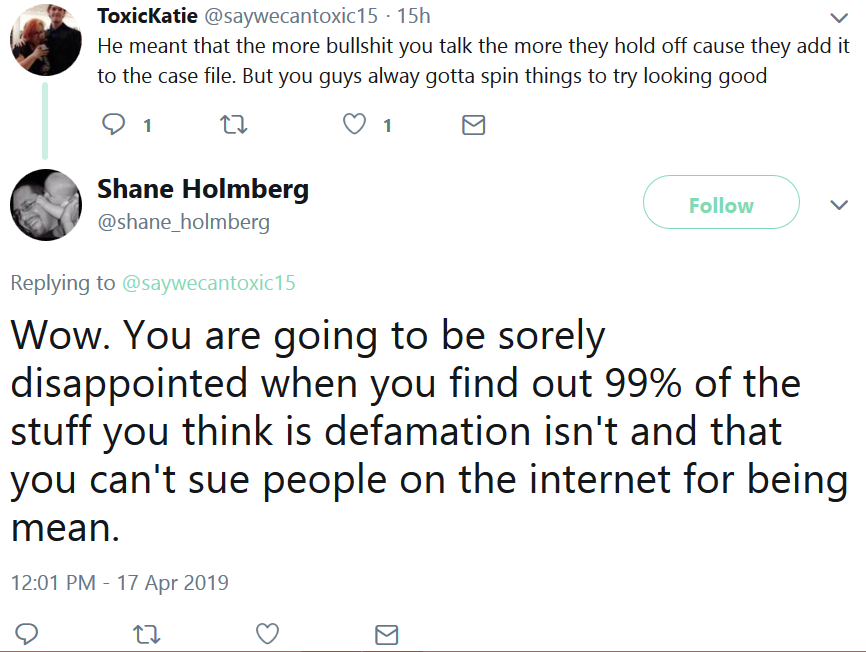This screenshot has height=652, width=866.
Task: Open ToxicKatie's profile picture
Action: (46, 40)
